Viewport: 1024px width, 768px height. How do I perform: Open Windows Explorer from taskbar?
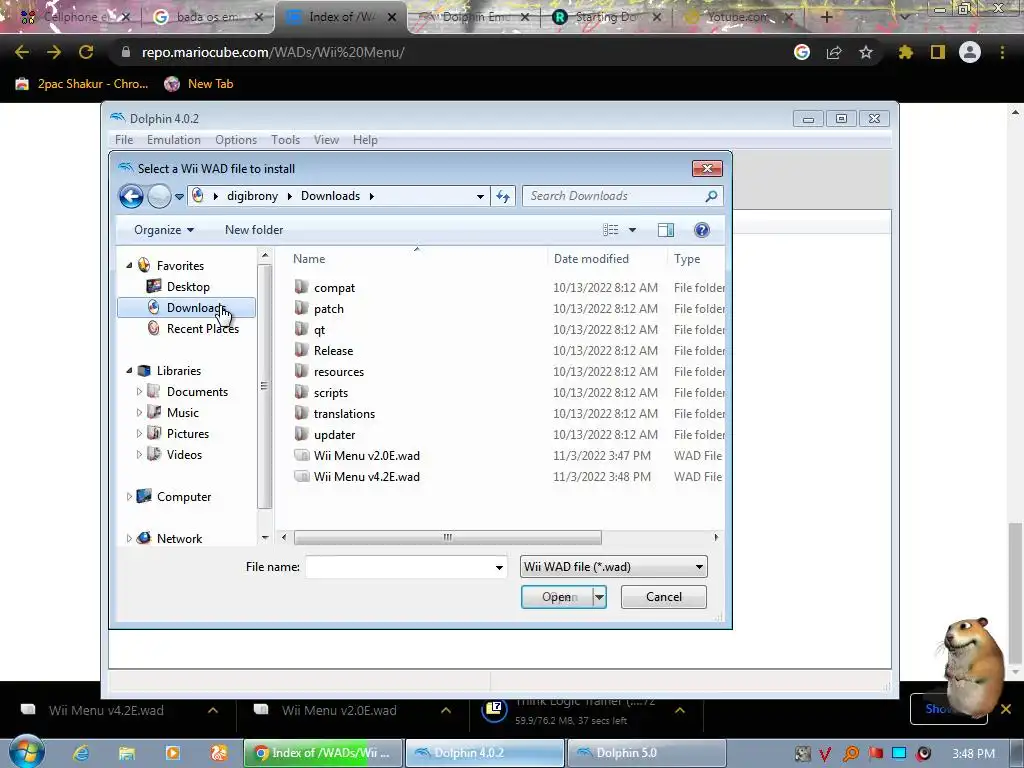(x=127, y=753)
